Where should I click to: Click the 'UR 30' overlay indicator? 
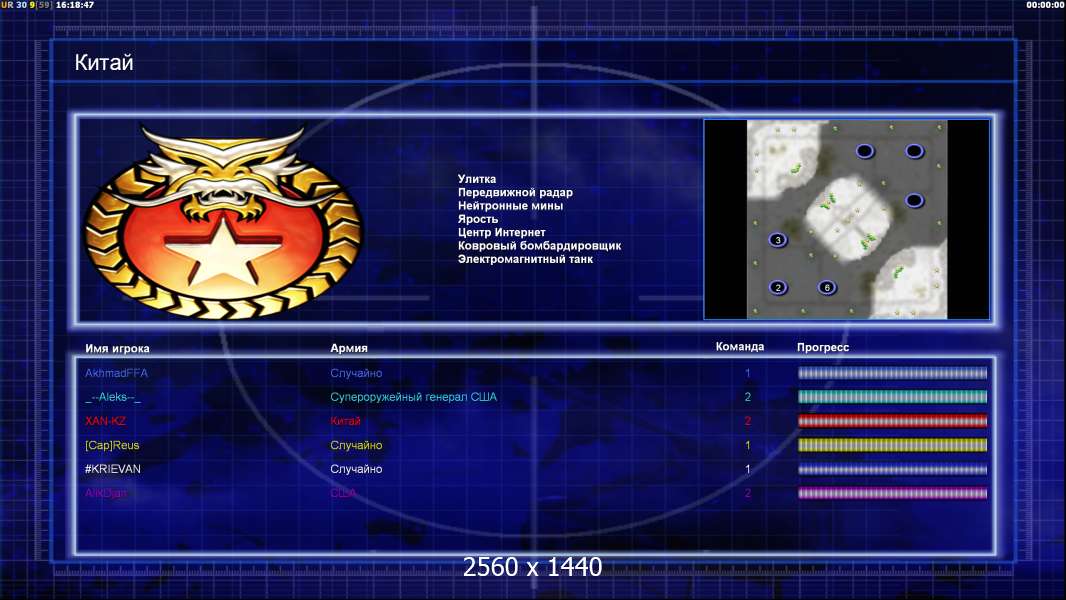click(14, 5)
